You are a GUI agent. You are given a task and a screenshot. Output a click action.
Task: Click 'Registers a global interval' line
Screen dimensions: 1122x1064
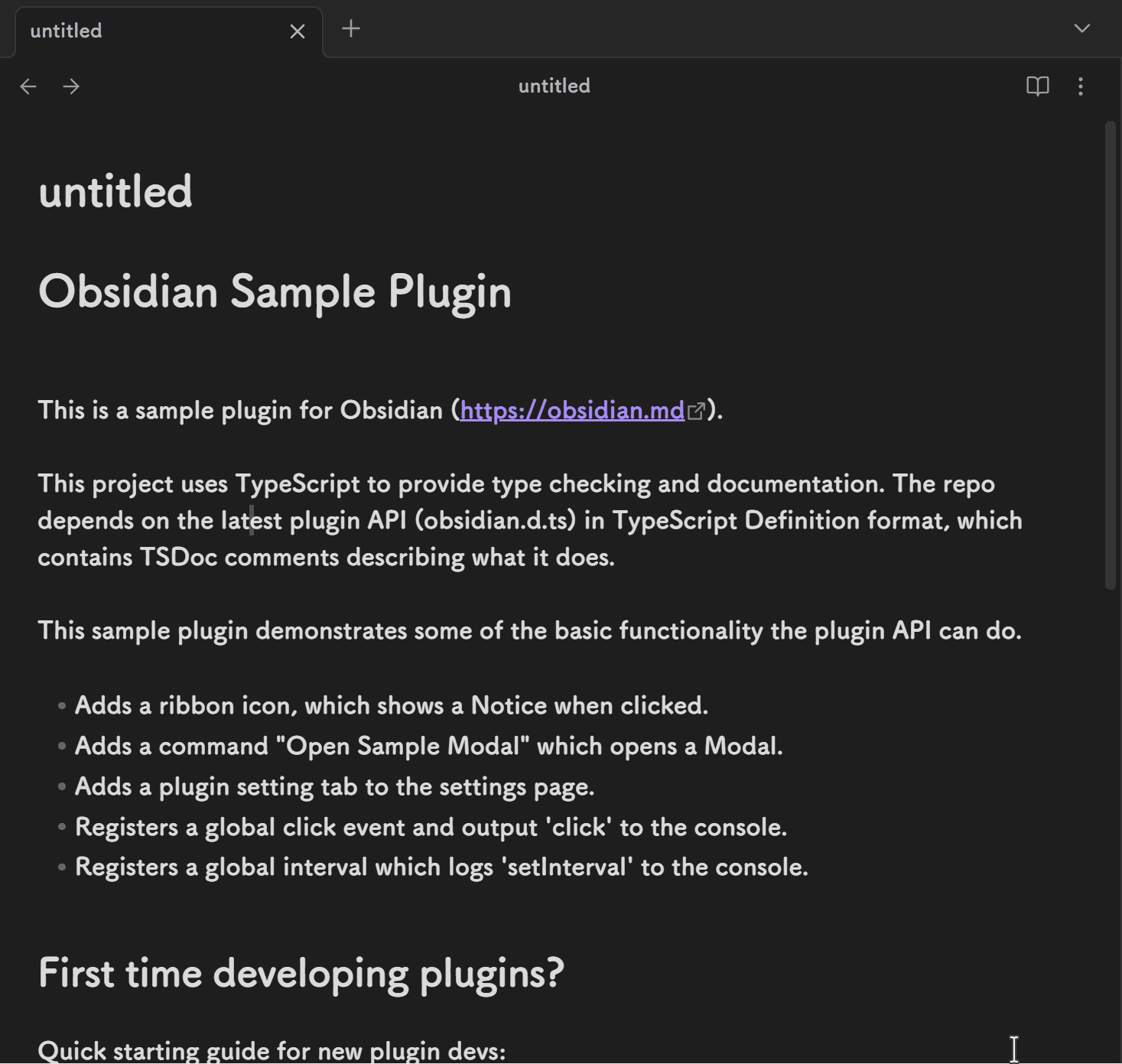point(442,867)
